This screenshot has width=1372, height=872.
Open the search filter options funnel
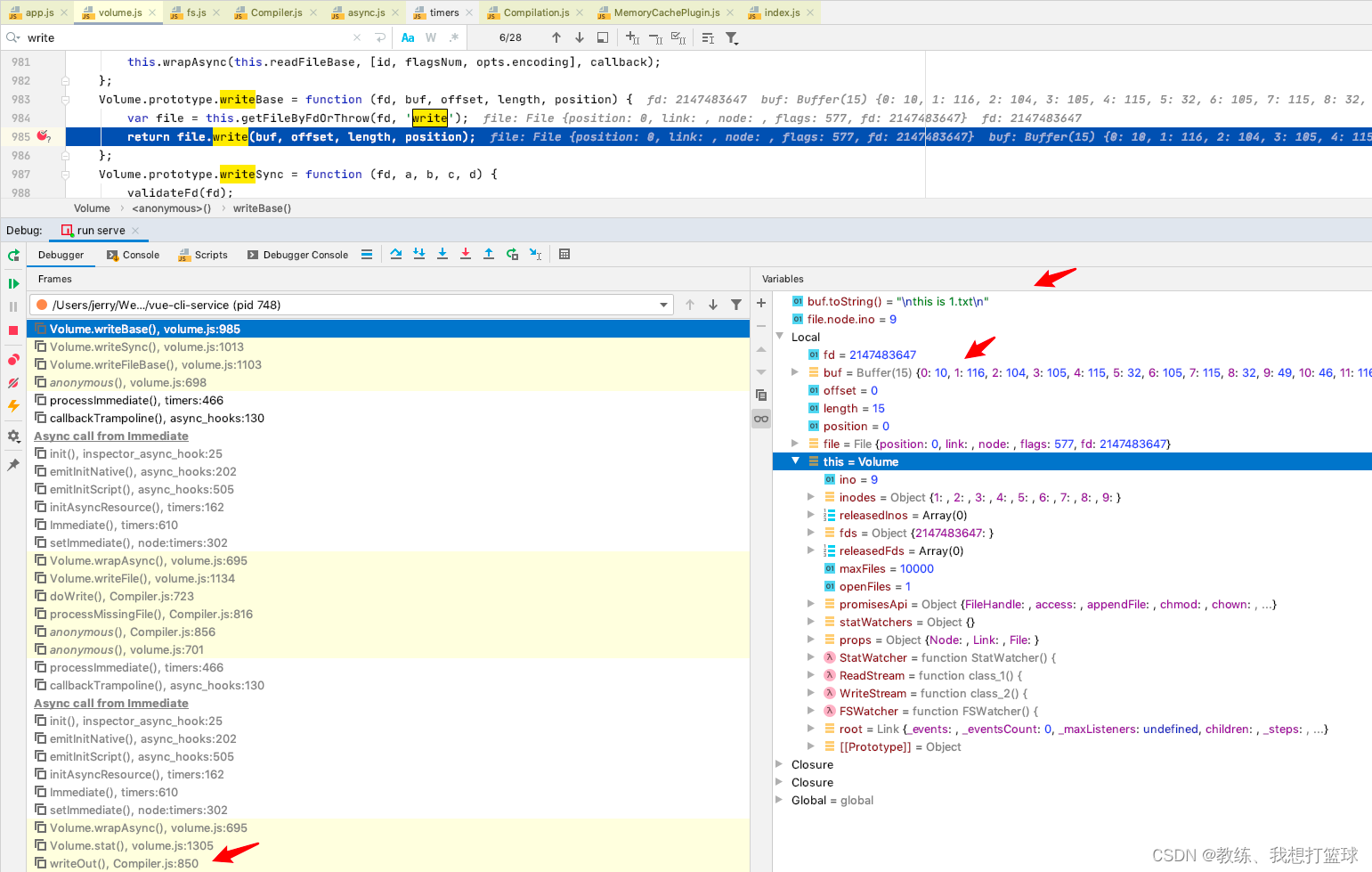pos(732,37)
